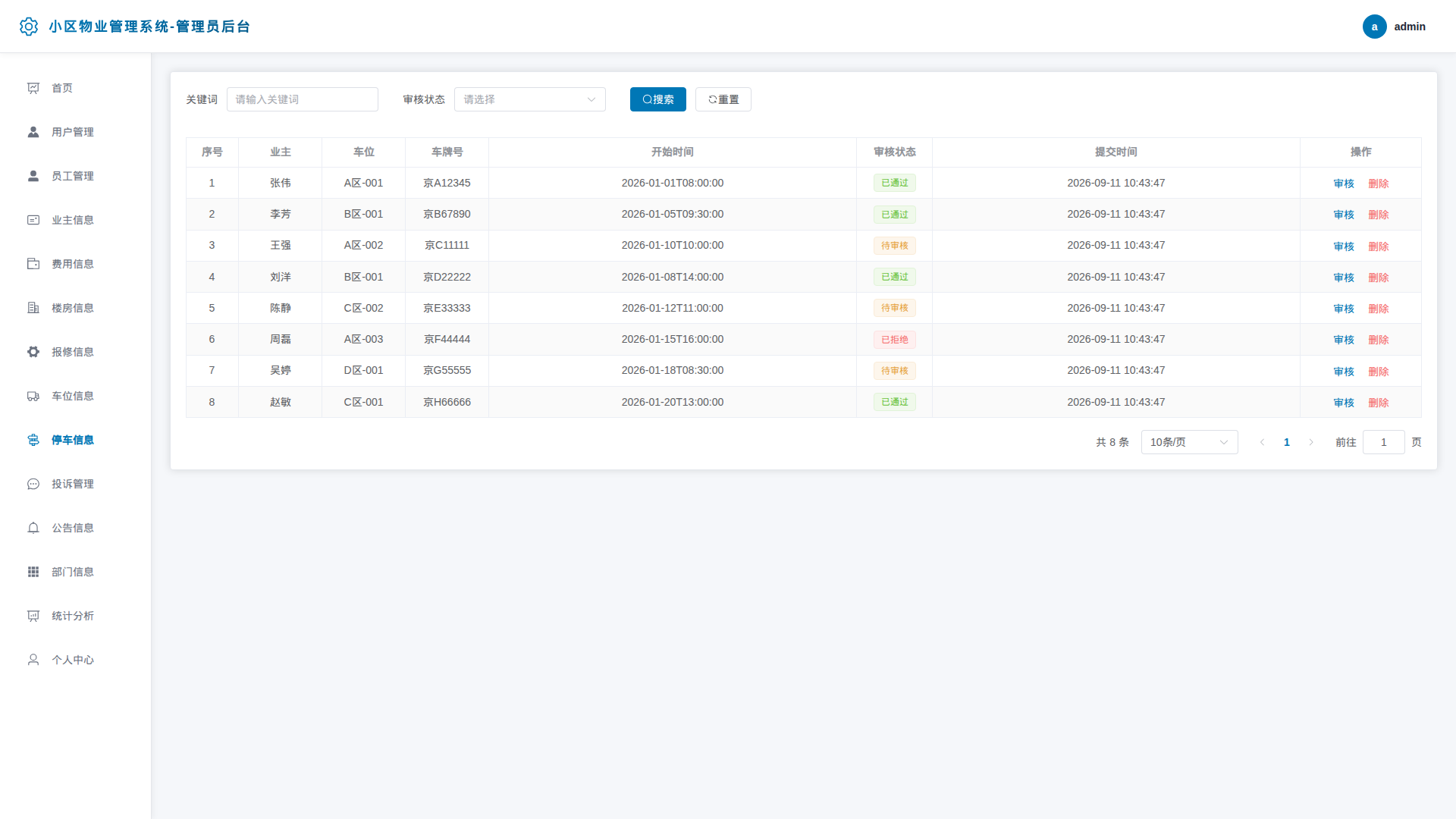Click start time 2026-01-15T16:00:00
The image size is (1456, 819).
click(x=673, y=339)
